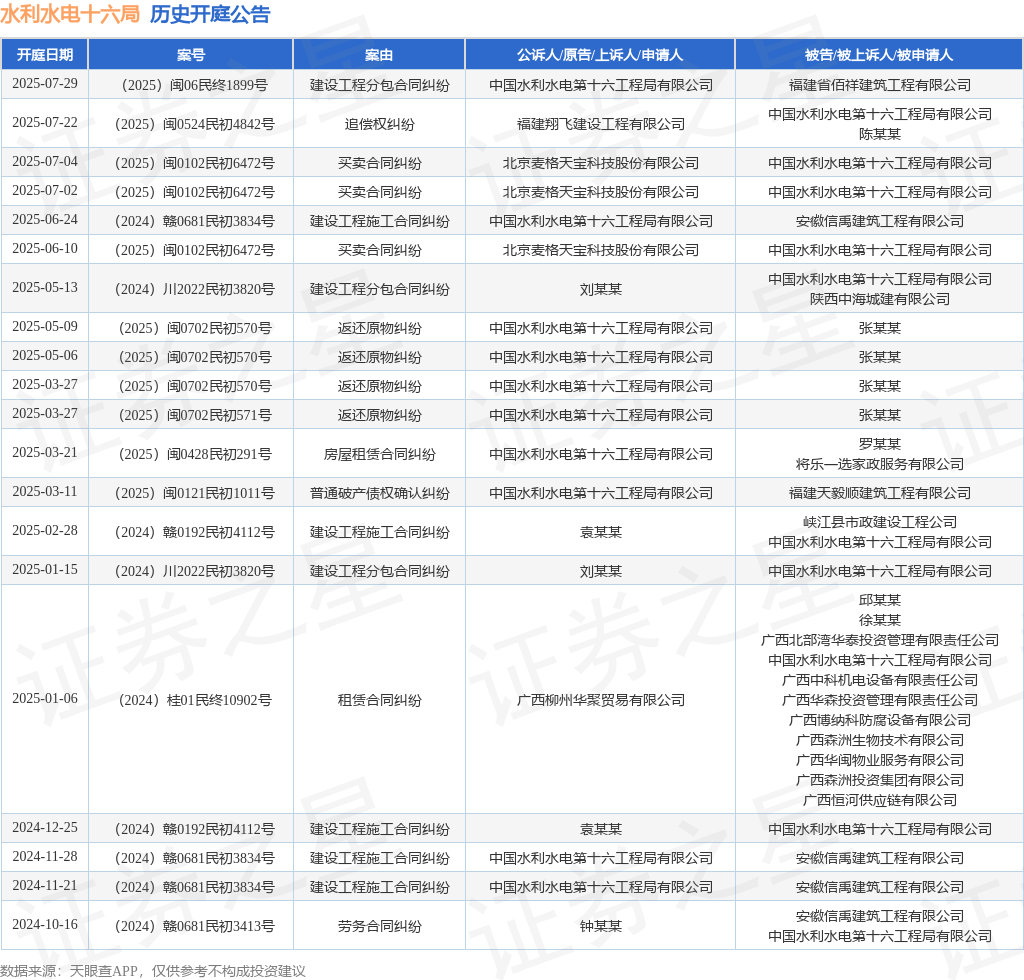Select the date cell "2024-12-25"
Image resolution: width=1024 pixels, height=980 pixels.
tap(44, 828)
